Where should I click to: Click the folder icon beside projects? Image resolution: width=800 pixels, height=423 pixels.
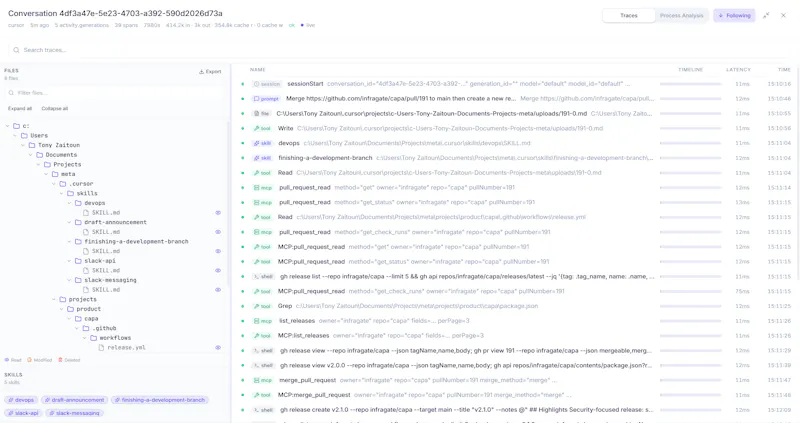[x=63, y=300]
